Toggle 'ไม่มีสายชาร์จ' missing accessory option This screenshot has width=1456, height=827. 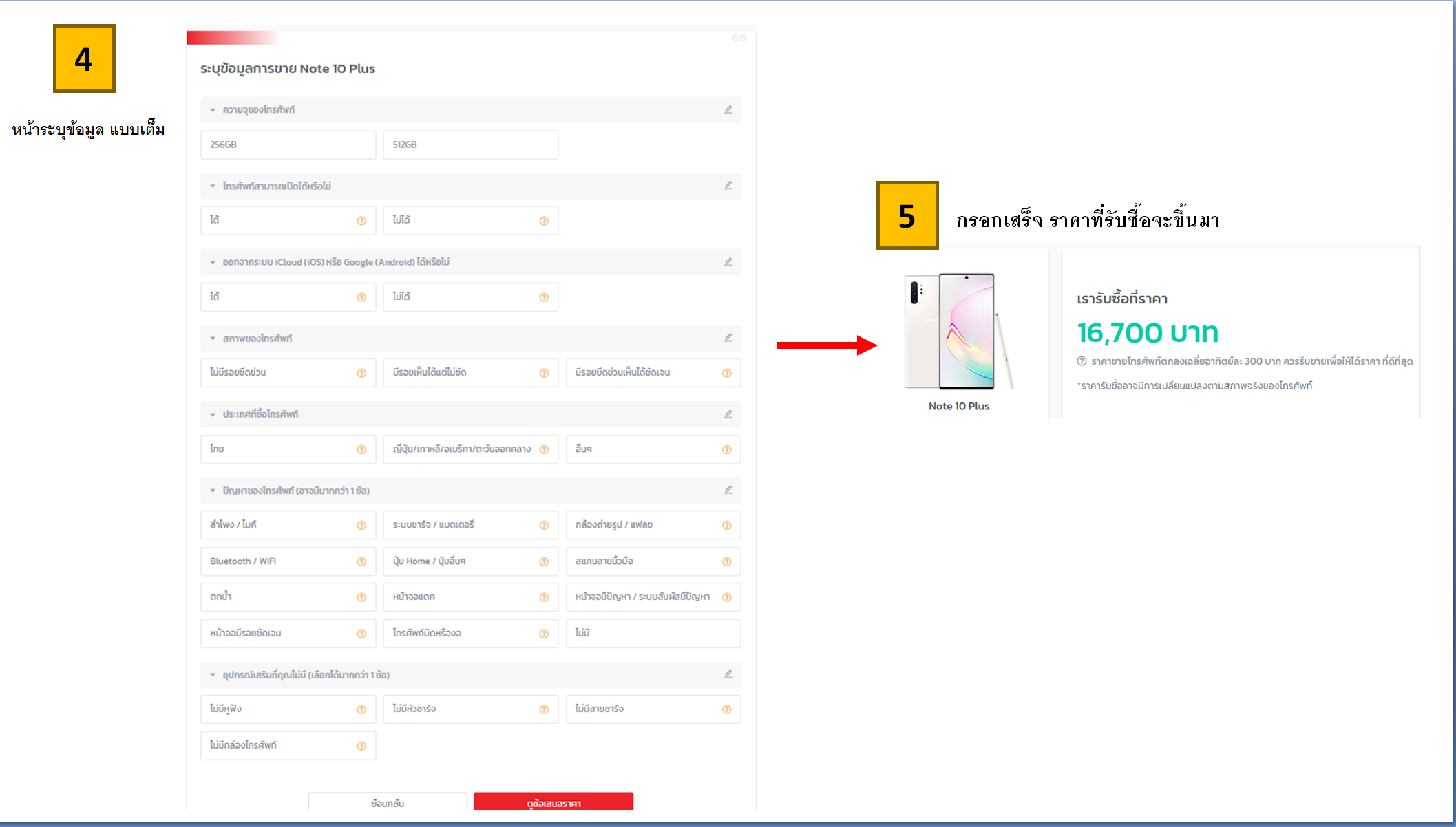click(653, 709)
